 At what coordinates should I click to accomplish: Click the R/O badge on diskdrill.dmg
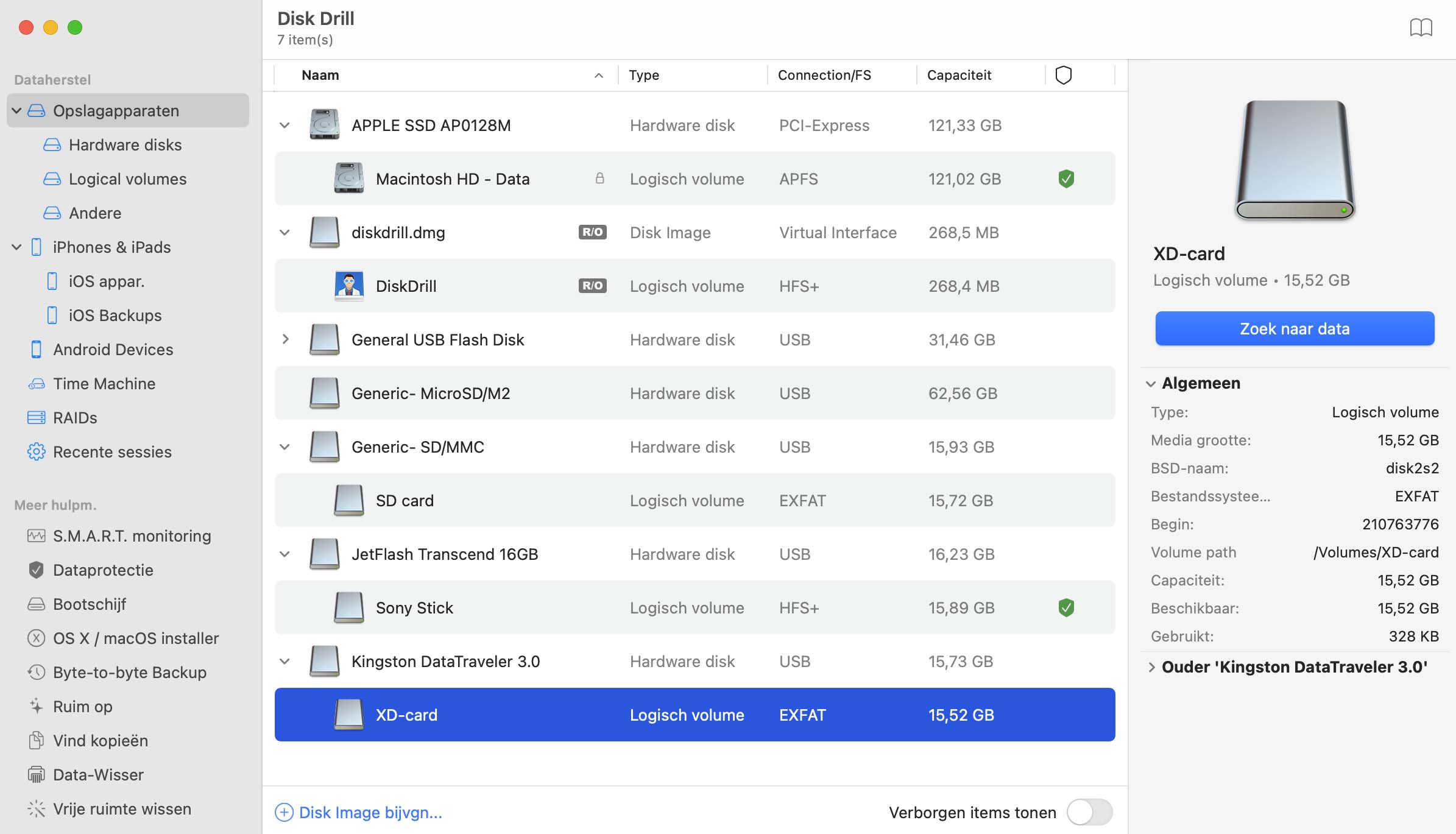(592, 232)
